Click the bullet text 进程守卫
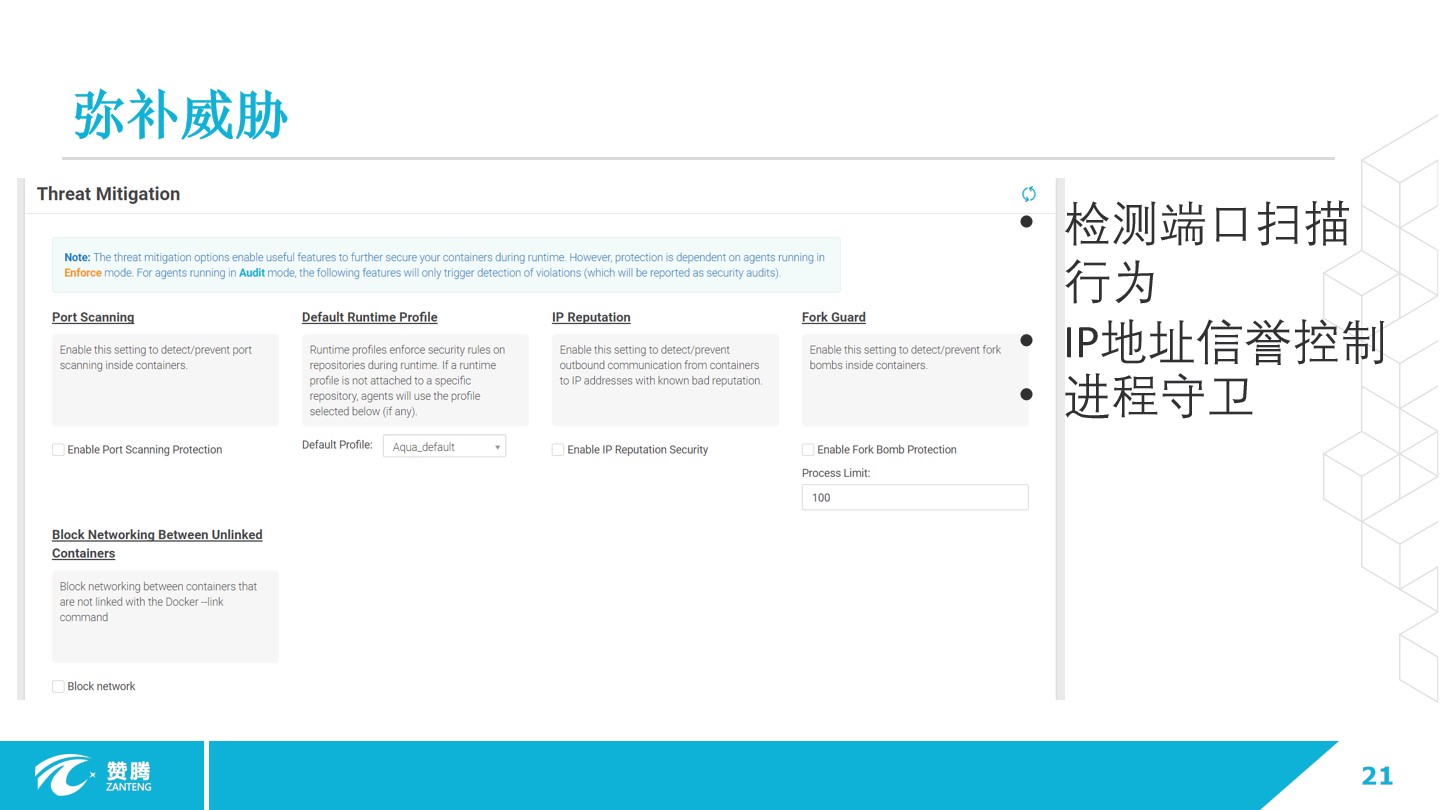 [1159, 397]
